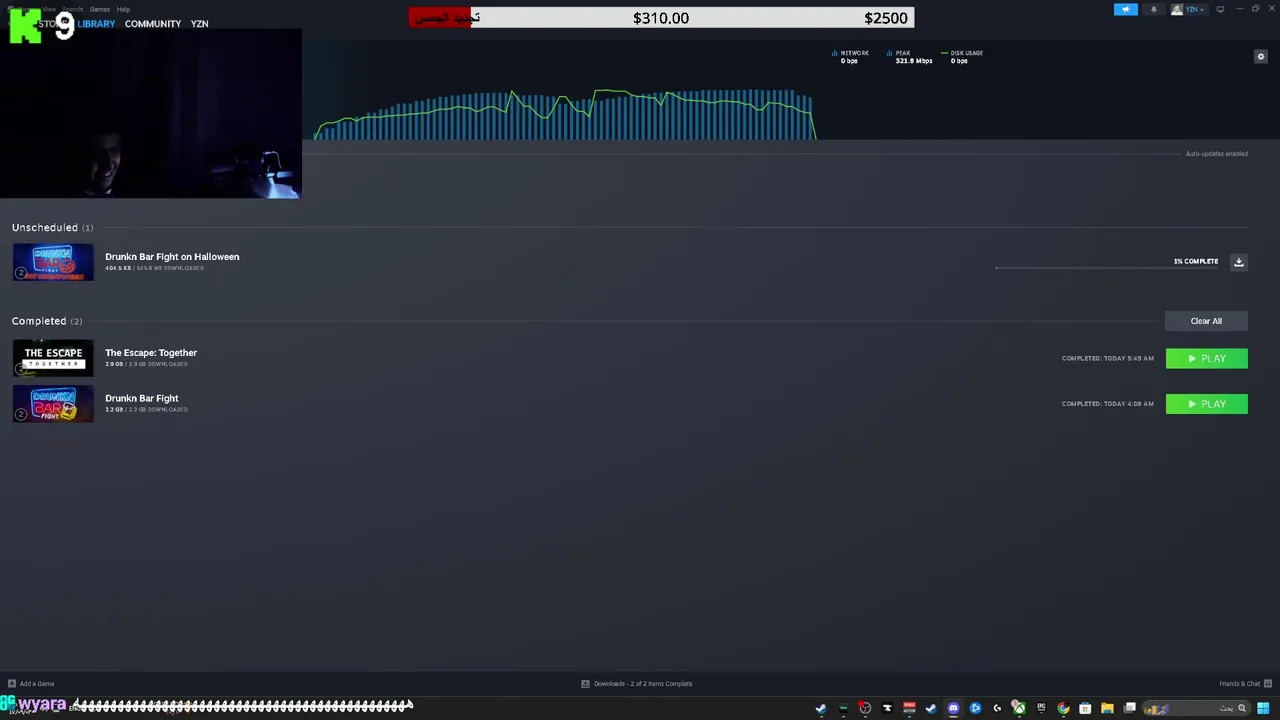1280x720 pixels.
Task: Open the YZN profile tab
Action: 199,24
